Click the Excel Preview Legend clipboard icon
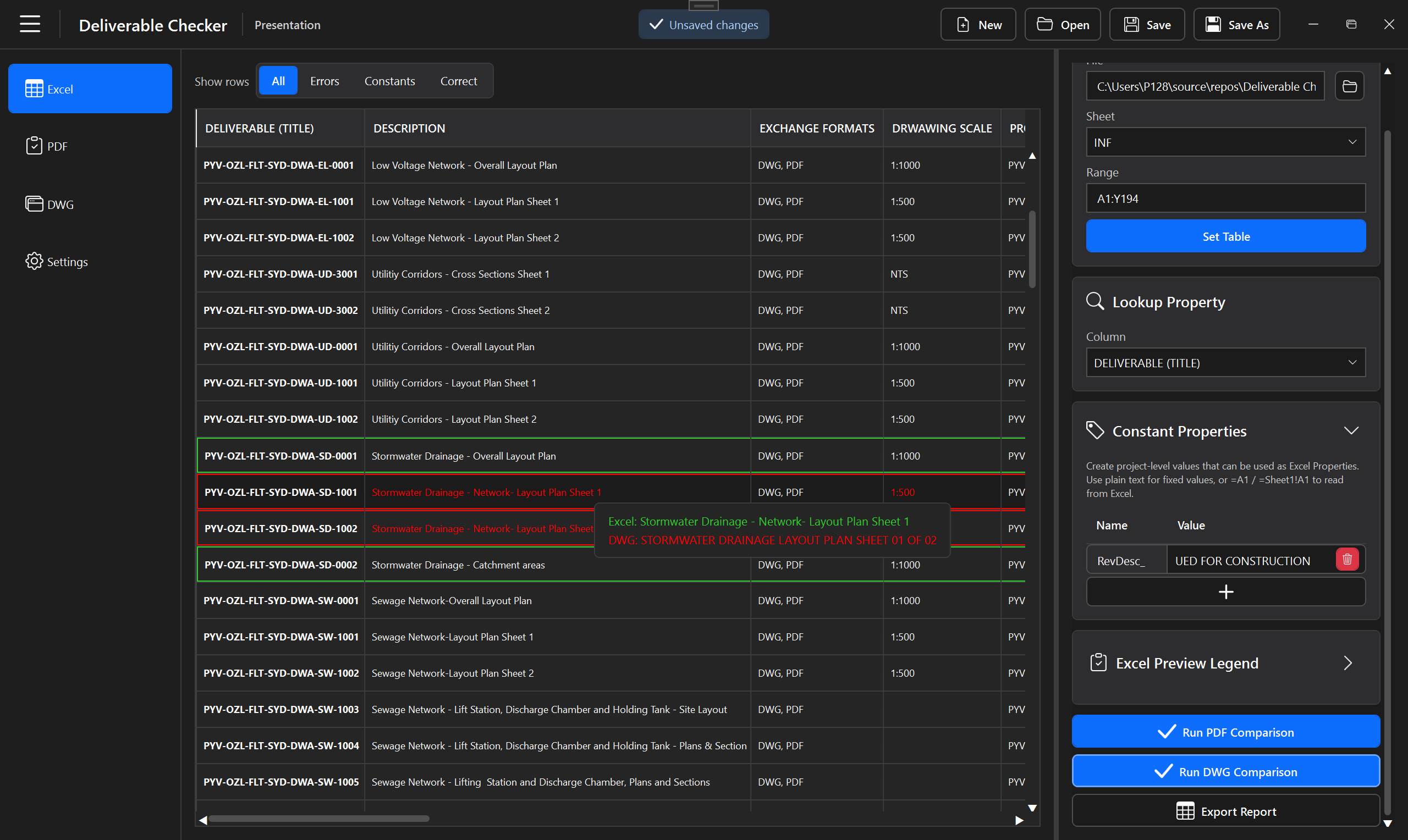Image resolution: width=1408 pixels, height=840 pixels. (1098, 662)
